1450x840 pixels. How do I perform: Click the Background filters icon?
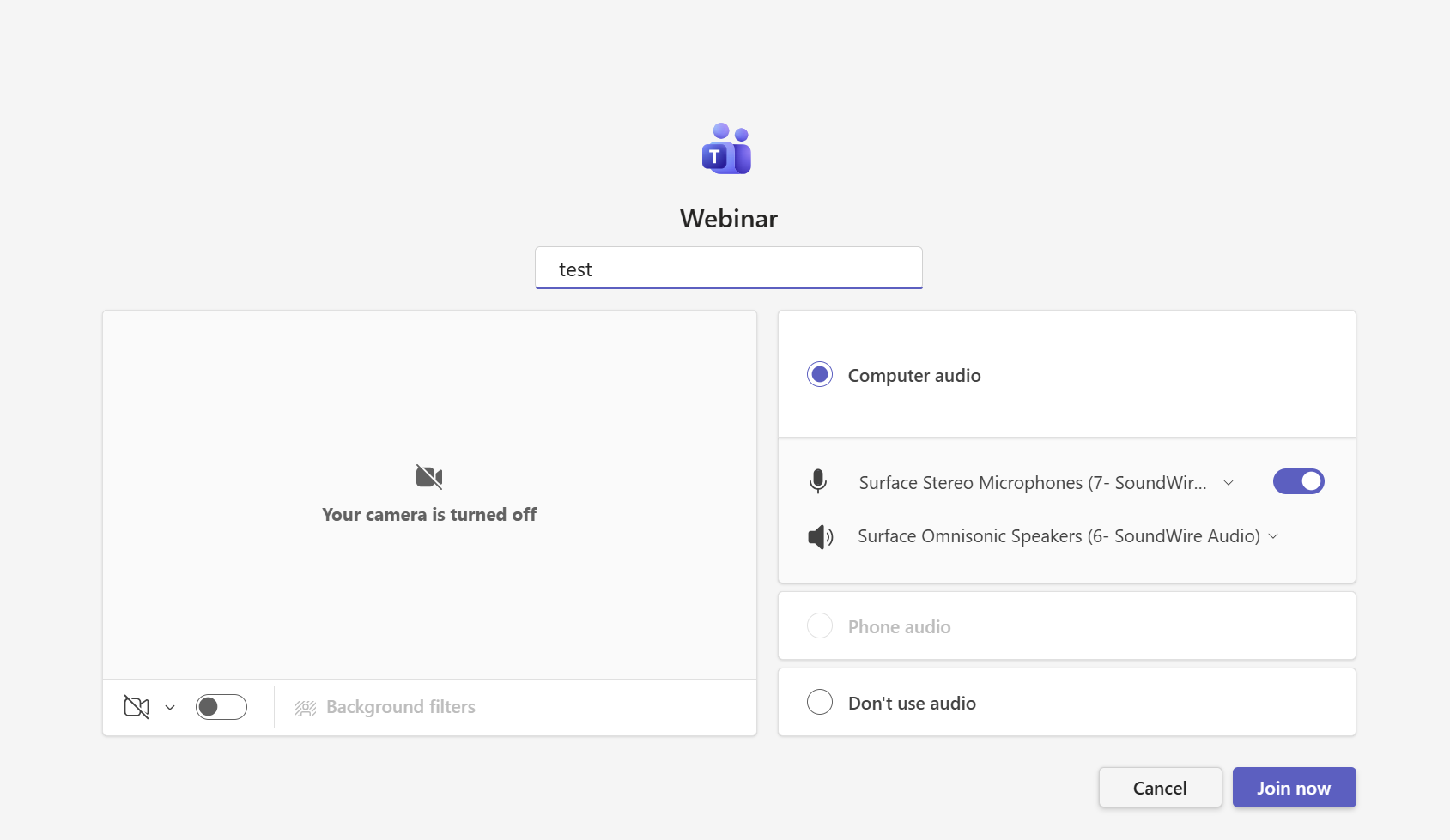(306, 708)
